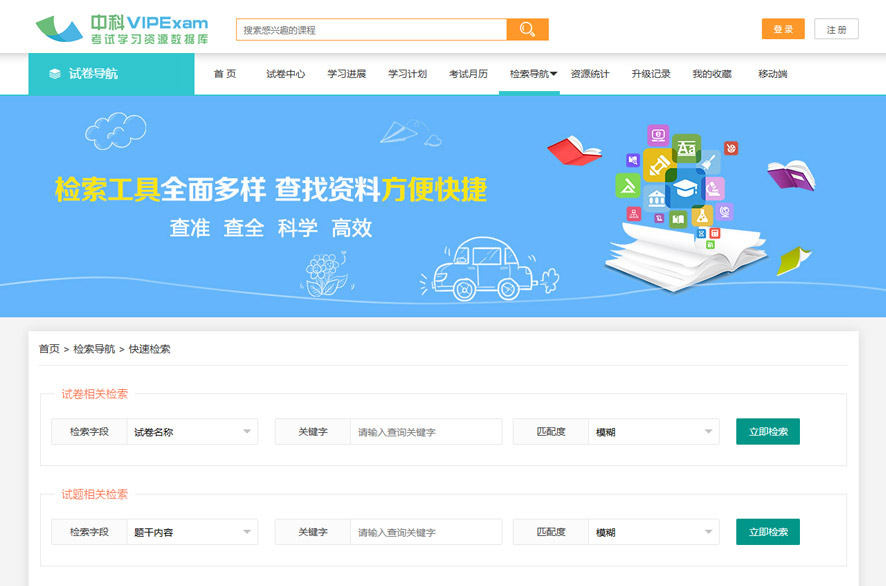
Task: Click the 检索导航 breadcrumb link
Action: 94,349
